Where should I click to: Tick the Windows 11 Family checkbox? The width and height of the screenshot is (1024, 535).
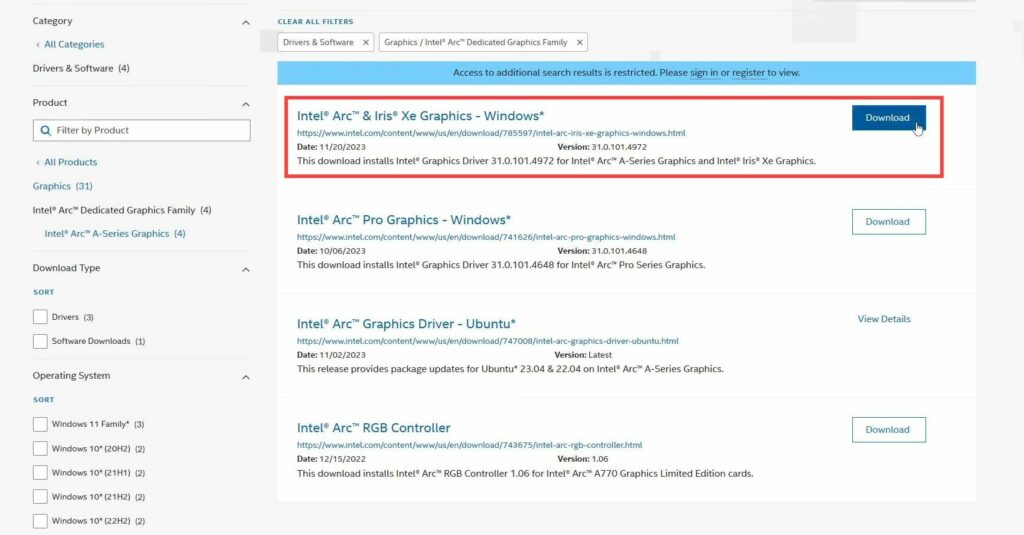click(x=40, y=424)
